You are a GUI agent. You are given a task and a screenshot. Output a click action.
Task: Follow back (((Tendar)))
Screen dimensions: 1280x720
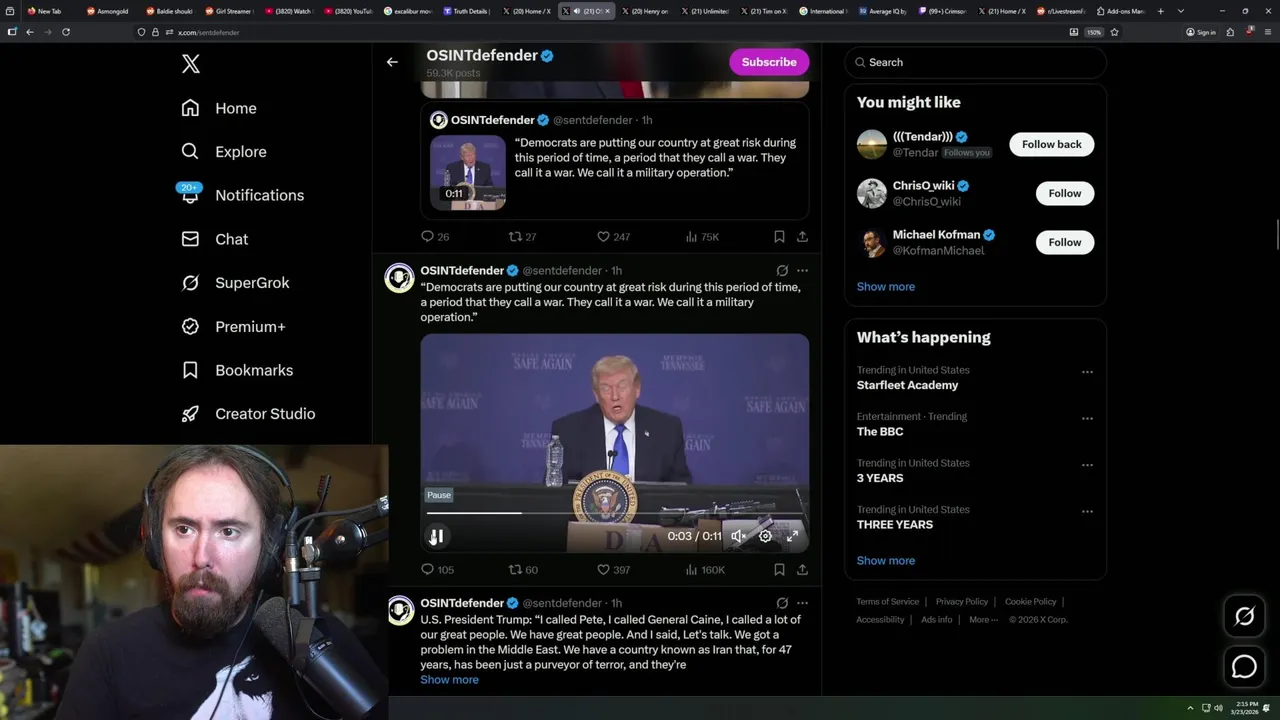tap(1051, 144)
